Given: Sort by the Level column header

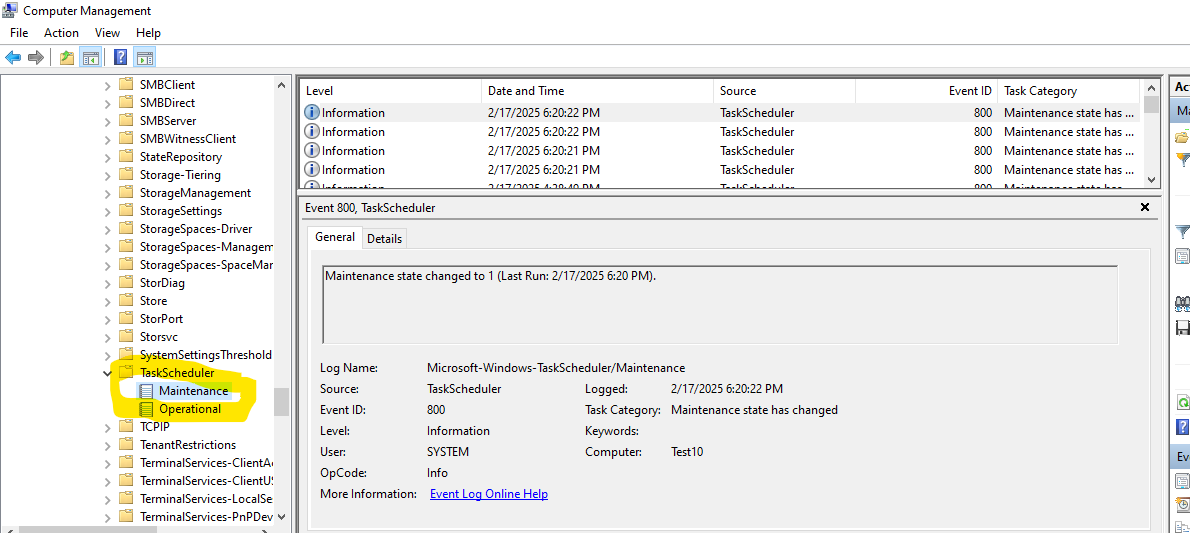Looking at the screenshot, I should pyautogui.click(x=390, y=91).
